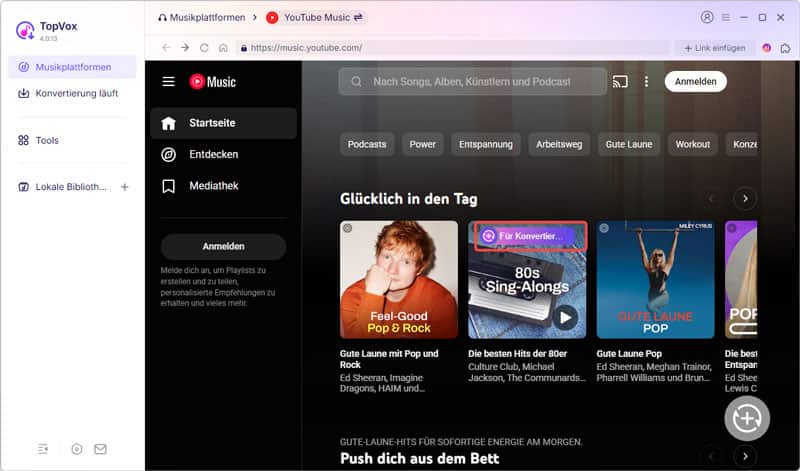Click the Musikplattformen breadcrumb
This screenshot has width=800, height=471.
click(202, 17)
